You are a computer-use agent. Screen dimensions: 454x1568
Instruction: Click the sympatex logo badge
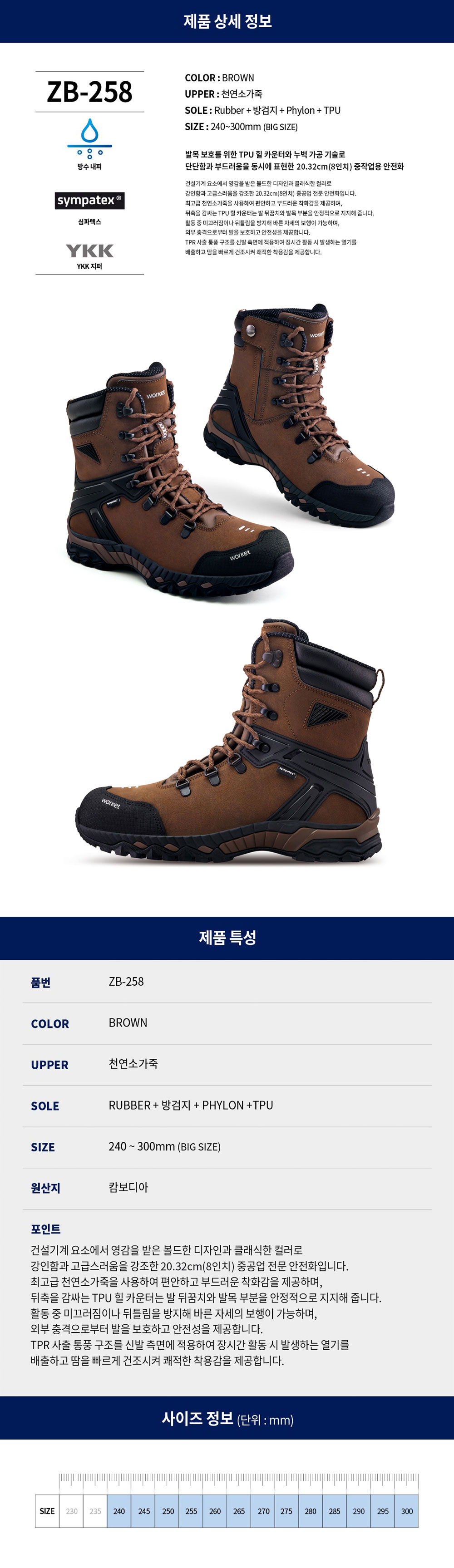[x=89, y=201]
